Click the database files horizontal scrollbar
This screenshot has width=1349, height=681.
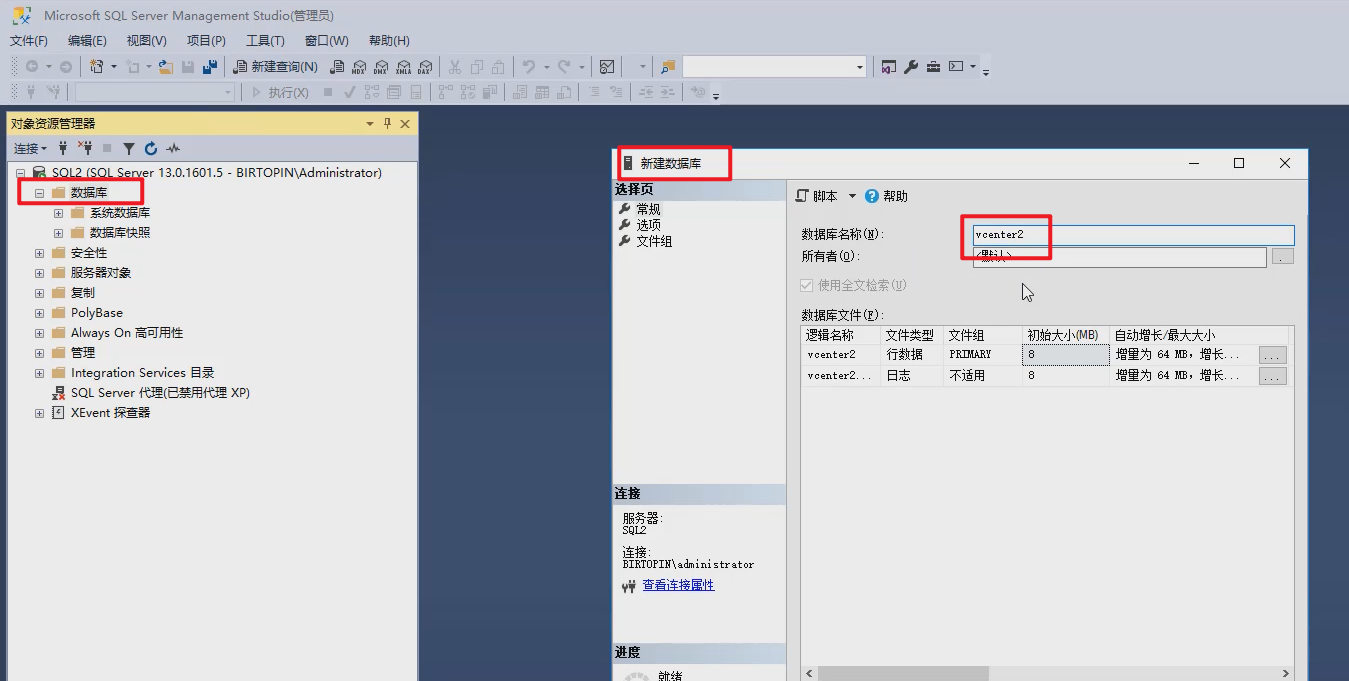[1047, 674]
